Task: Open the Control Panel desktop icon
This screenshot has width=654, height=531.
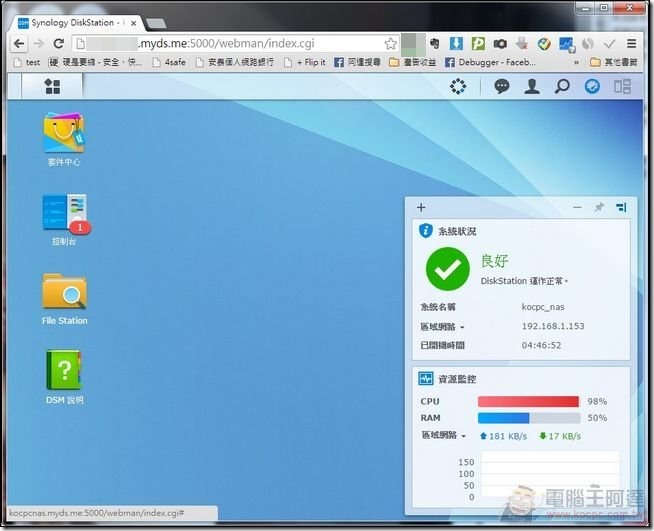Action: point(64,214)
